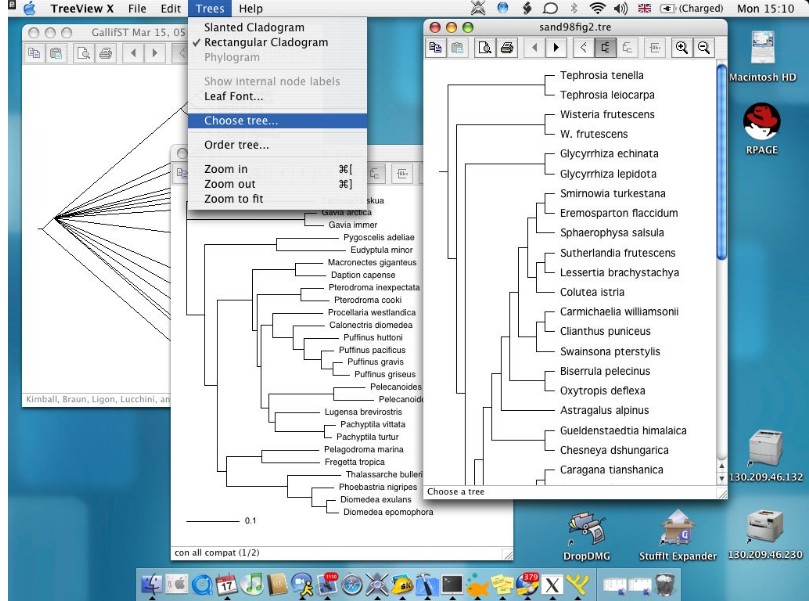Click the clock showing Mon 15:10
Viewport: 809px width, 601px height.
coord(766,8)
